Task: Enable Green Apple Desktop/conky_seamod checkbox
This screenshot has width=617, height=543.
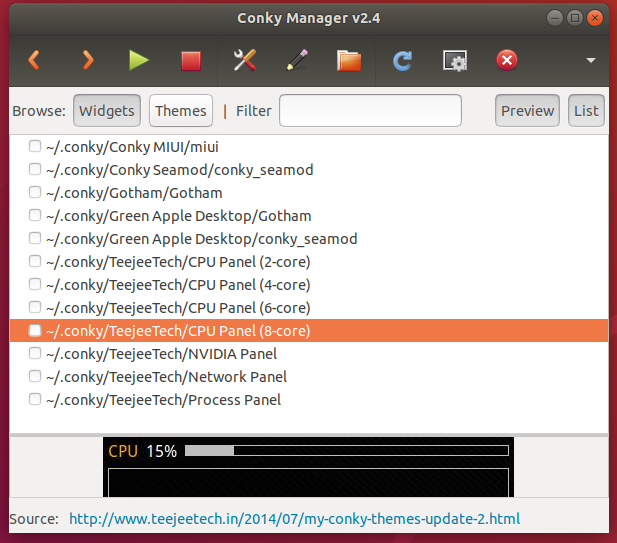Action: [35, 238]
